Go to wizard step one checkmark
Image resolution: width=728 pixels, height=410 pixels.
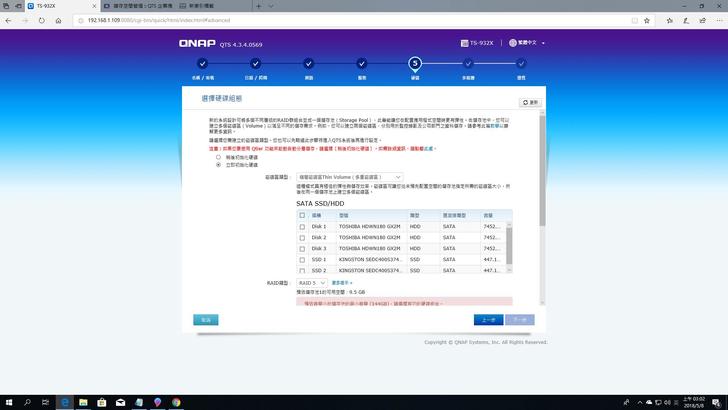tap(202, 63)
